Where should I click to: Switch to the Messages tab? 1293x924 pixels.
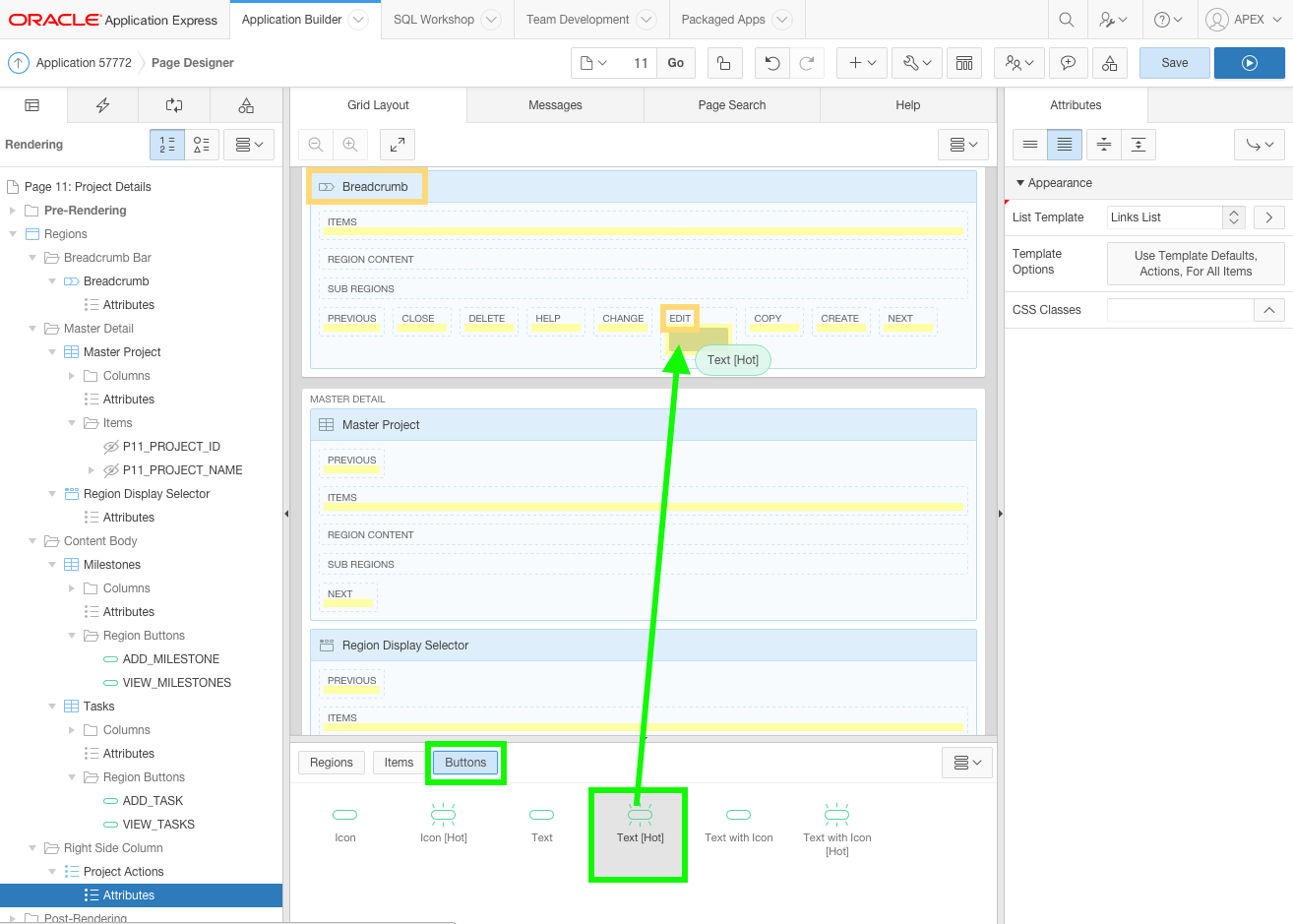(x=555, y=105)
